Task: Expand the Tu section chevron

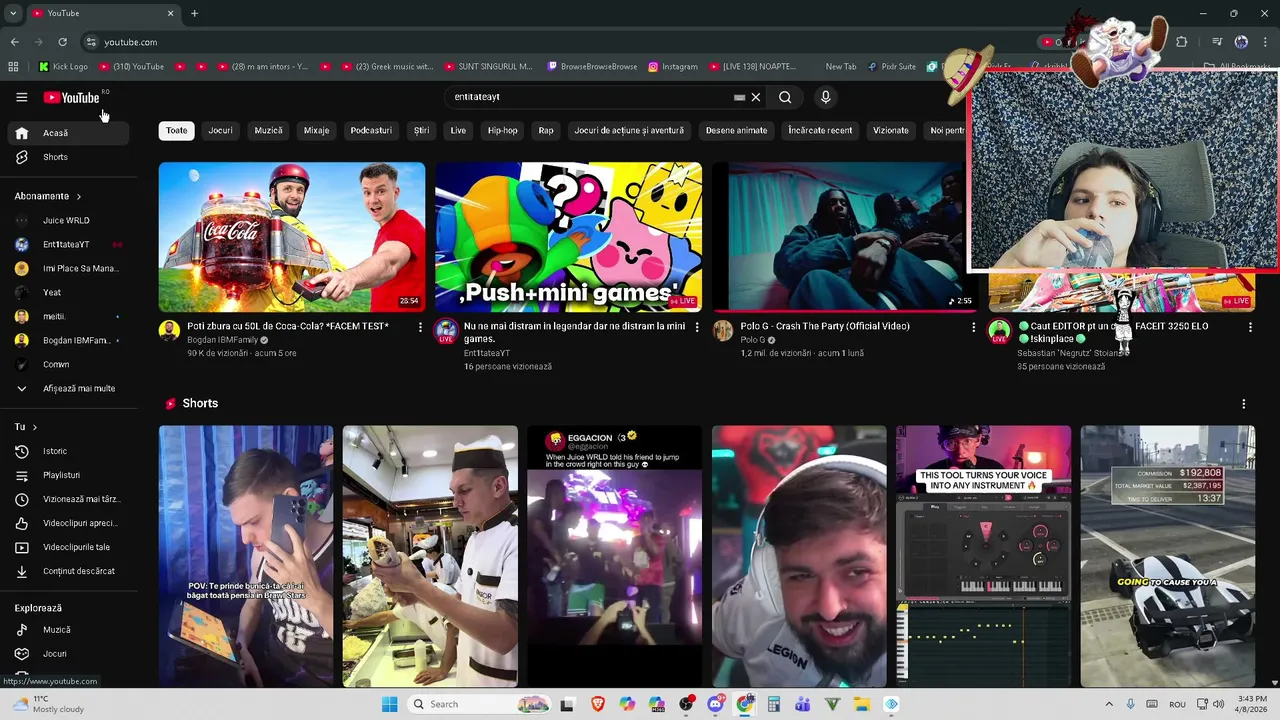Action: point(34,427)
